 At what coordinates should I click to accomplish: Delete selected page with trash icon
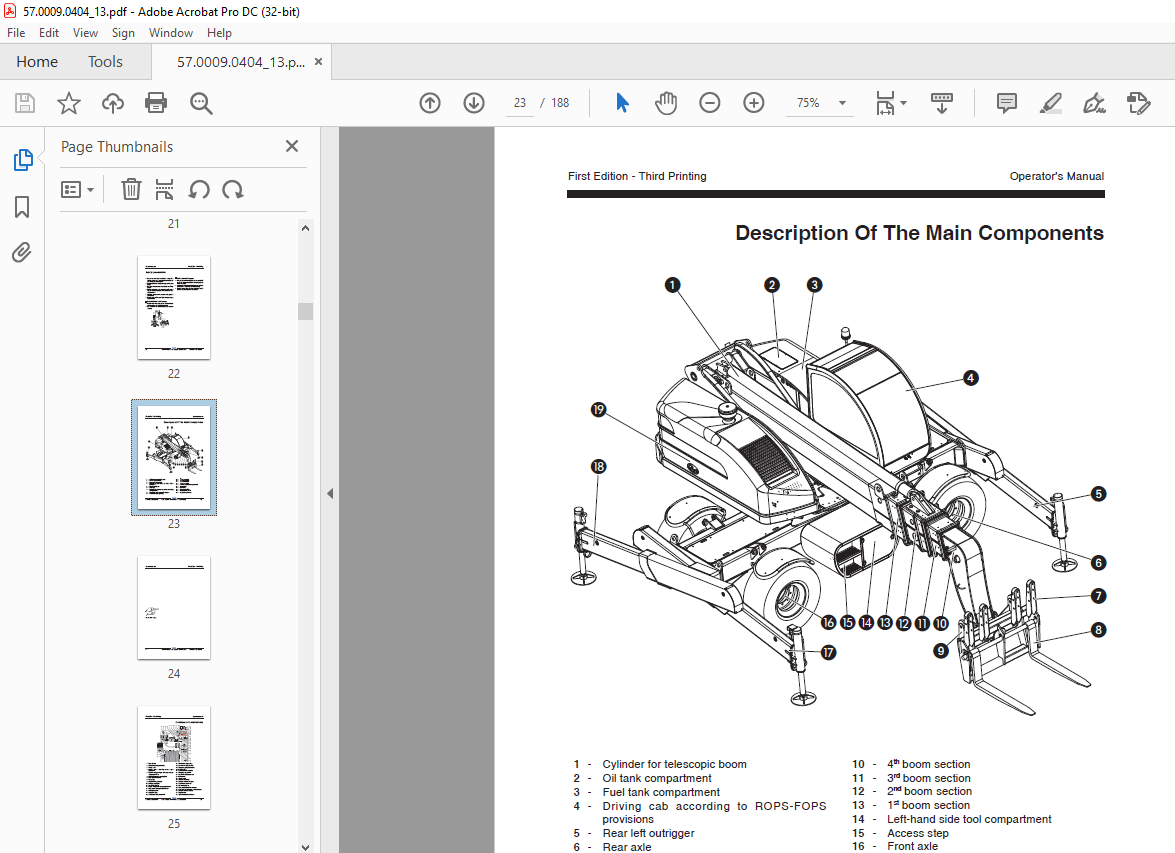pos(131,190)
